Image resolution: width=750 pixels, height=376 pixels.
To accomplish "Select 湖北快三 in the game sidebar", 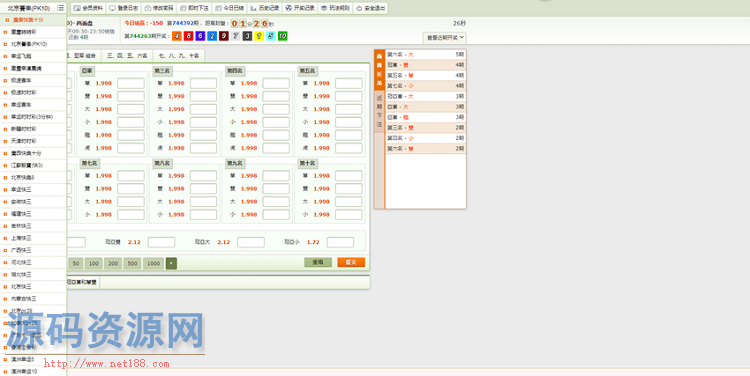I will tap(33, 275).
